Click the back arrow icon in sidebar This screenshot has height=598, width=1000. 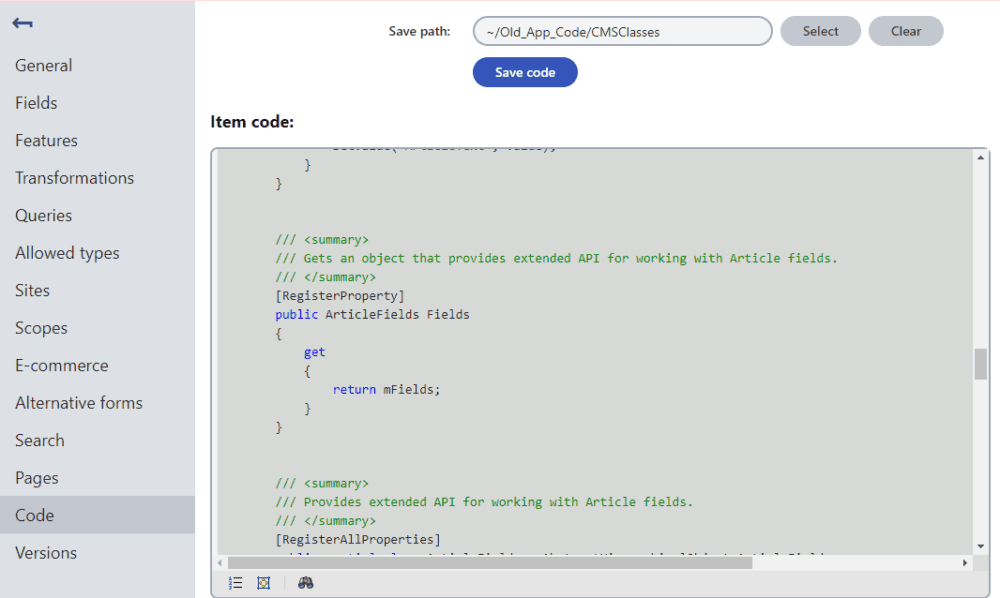22,23
